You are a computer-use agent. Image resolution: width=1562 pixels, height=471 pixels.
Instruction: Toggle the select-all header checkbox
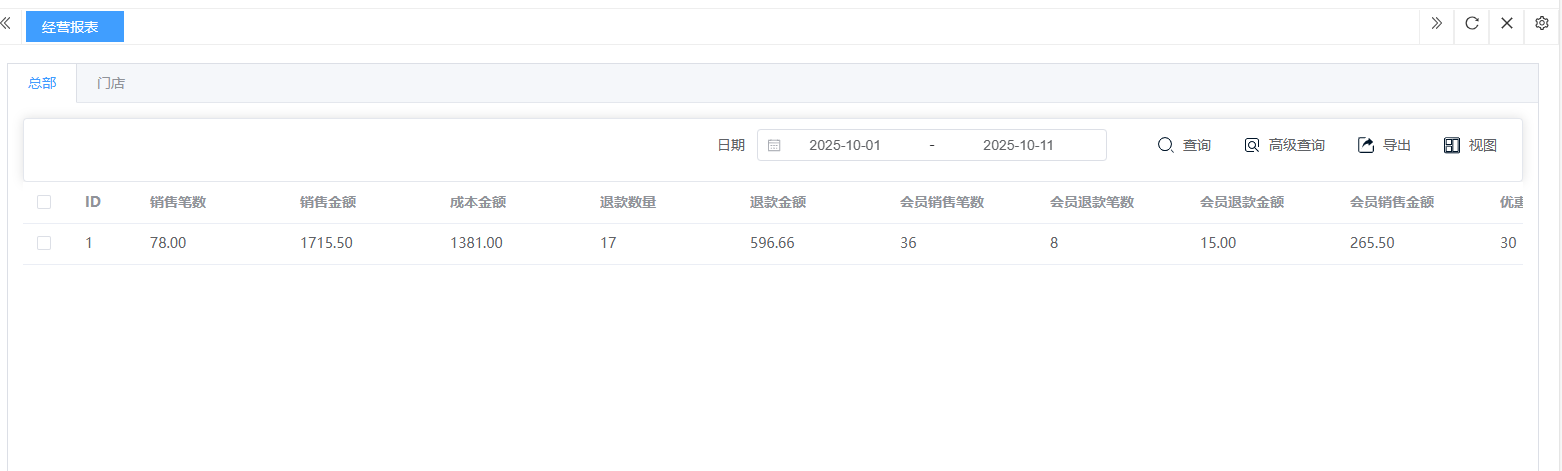click(44, 202)
